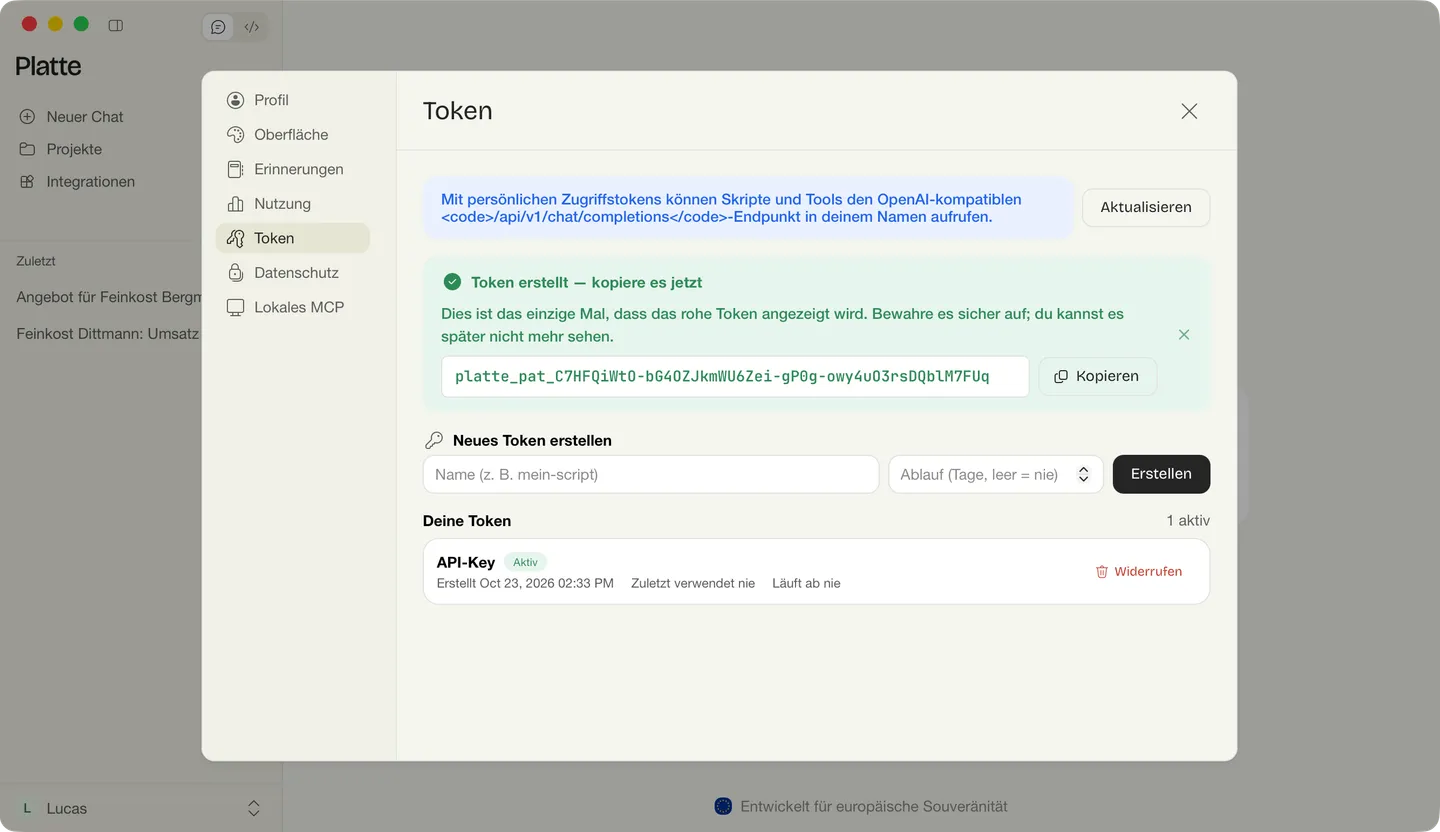Click the plus icon beside Neuer Chat
The height and width of the screenshot is (832, 1440).
tap(27, 117)
